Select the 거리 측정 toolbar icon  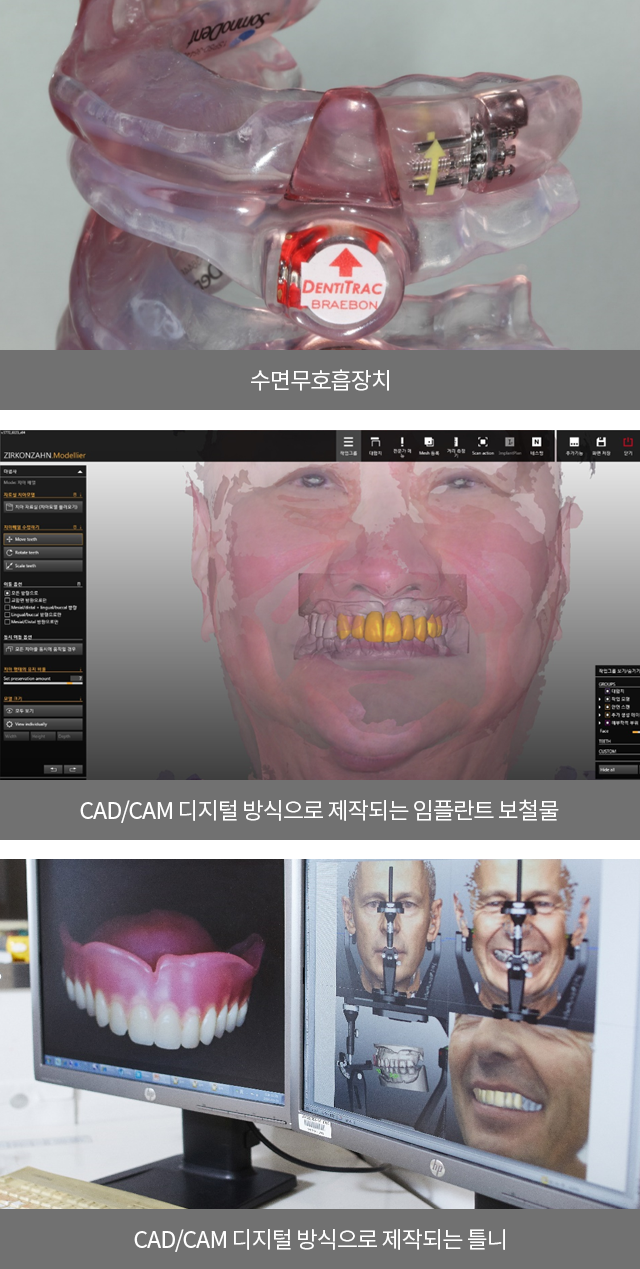[x=456, y=444]
